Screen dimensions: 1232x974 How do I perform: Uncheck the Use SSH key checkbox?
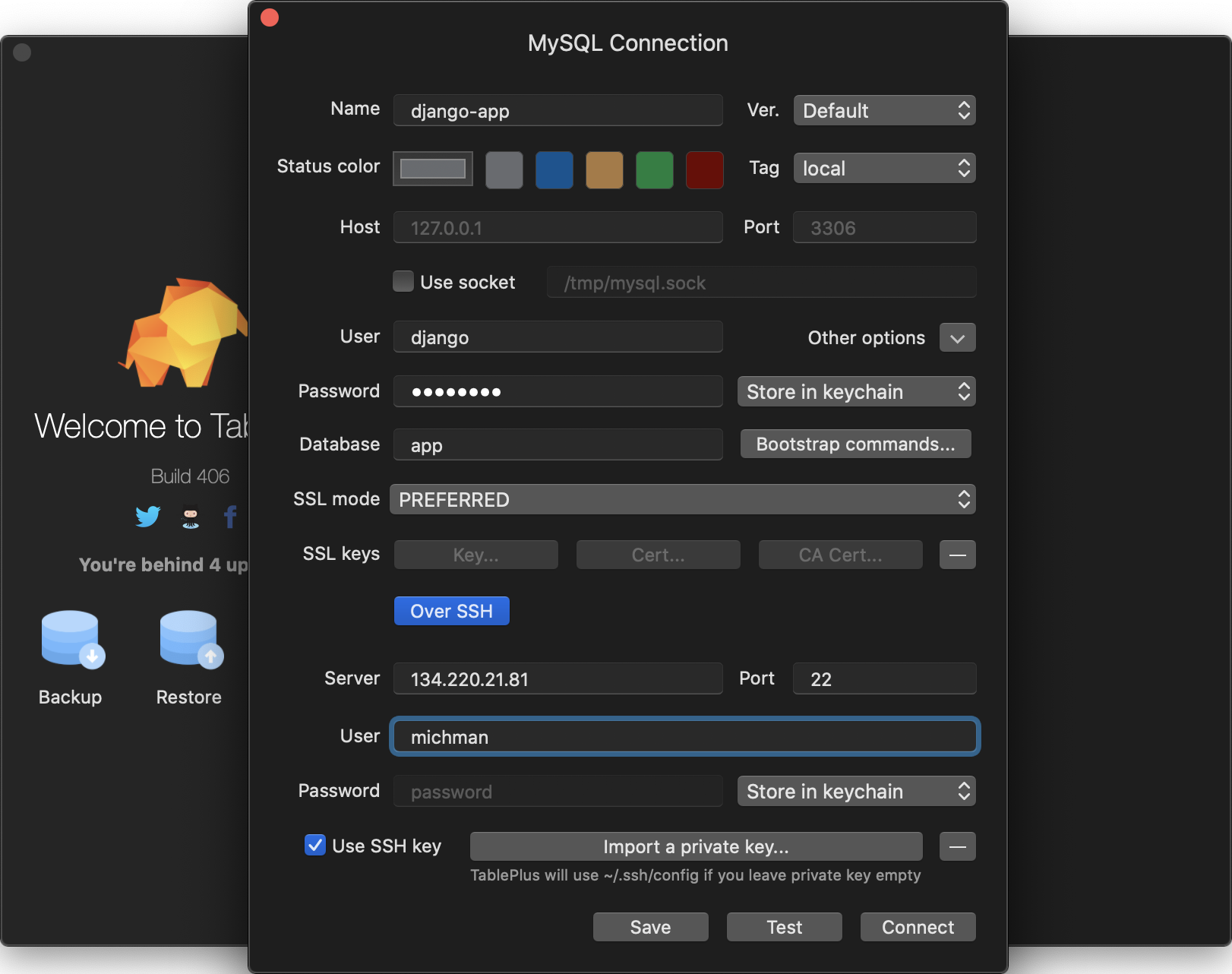(315, 846)
